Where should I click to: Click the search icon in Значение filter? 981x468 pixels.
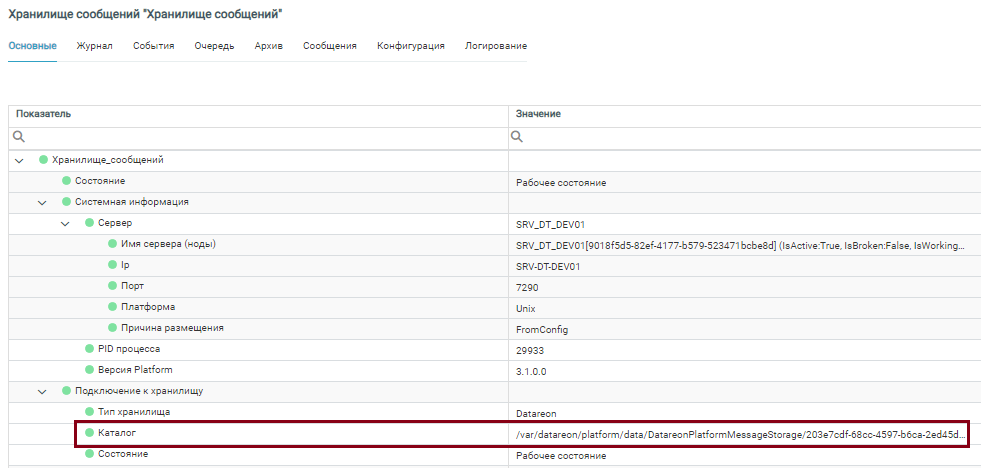[517, 137]
